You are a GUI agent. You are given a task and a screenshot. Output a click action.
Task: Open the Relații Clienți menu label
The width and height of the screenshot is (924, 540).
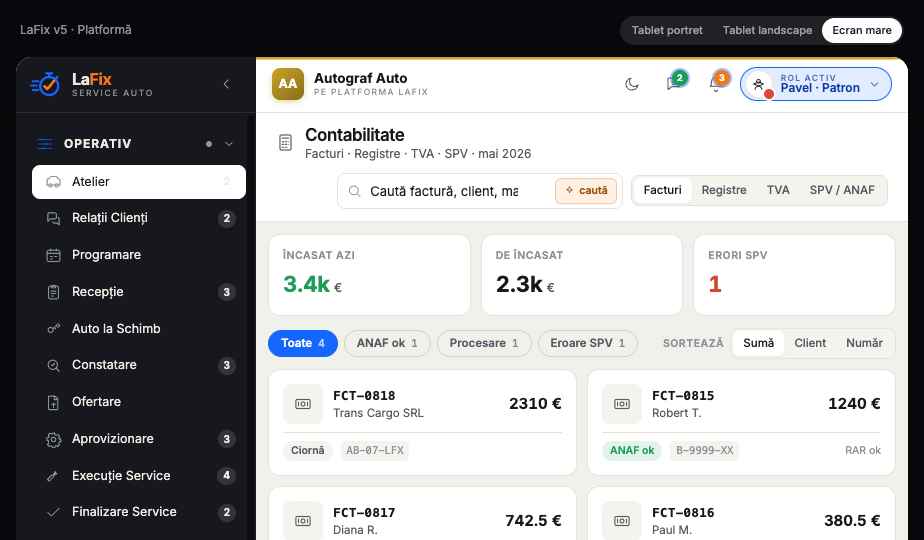point(110,218)
